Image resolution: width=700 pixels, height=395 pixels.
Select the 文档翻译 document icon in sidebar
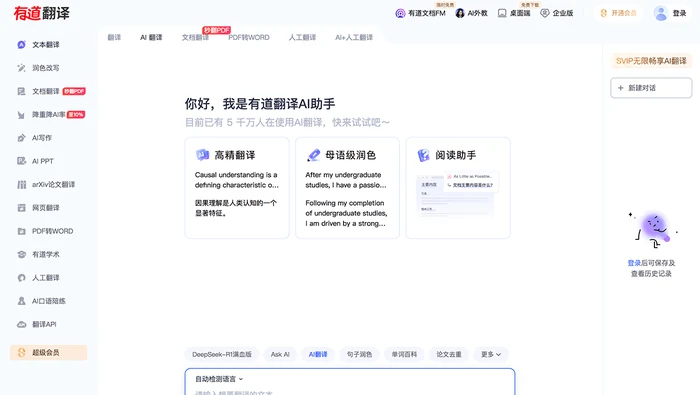click(21, 91)
